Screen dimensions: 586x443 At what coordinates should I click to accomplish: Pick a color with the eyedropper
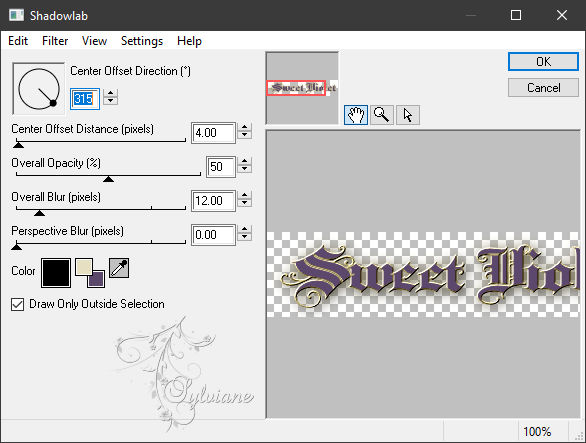click(119, 268)
